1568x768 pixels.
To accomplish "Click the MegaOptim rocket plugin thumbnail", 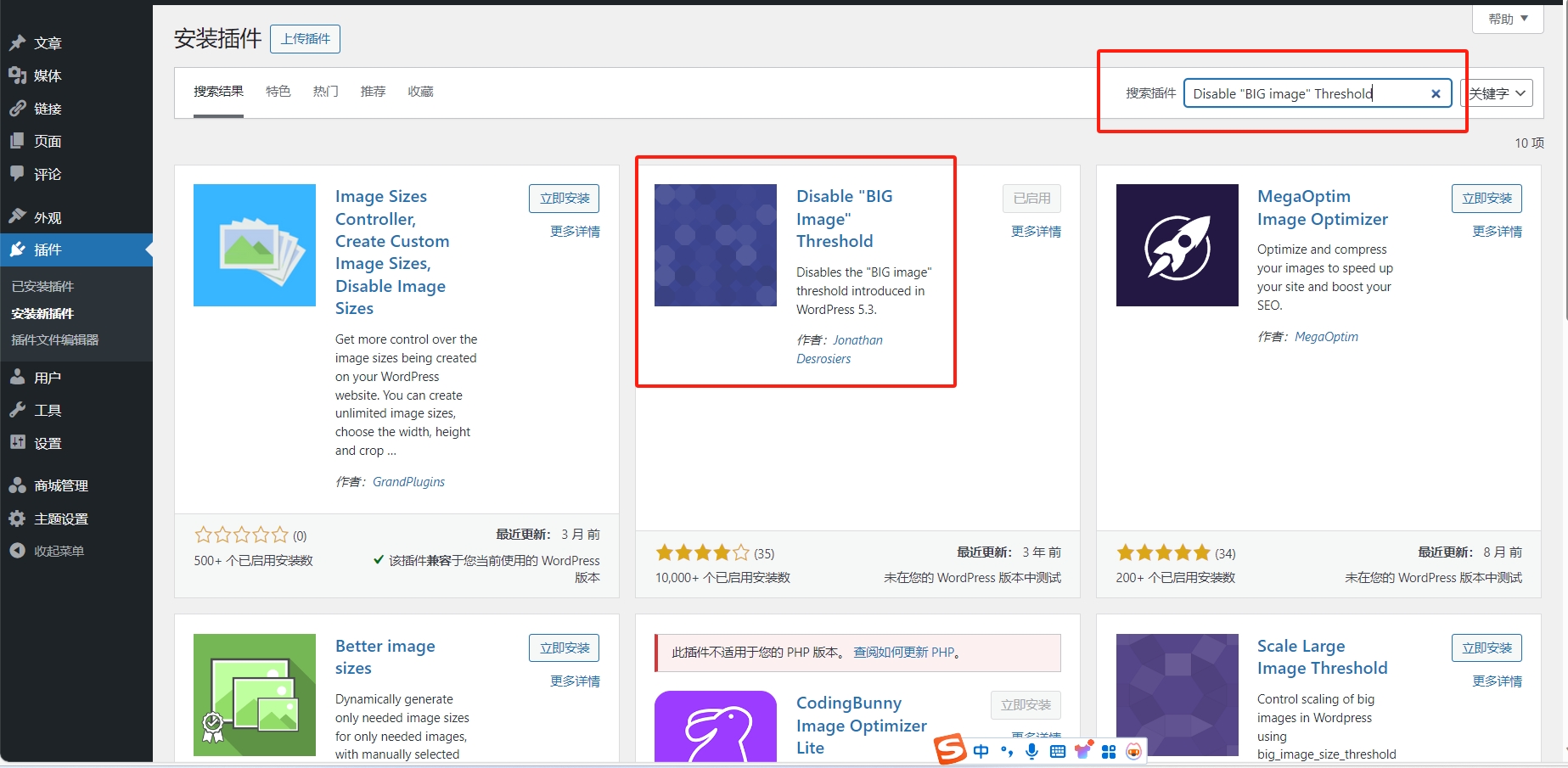I will [1177, 245].
